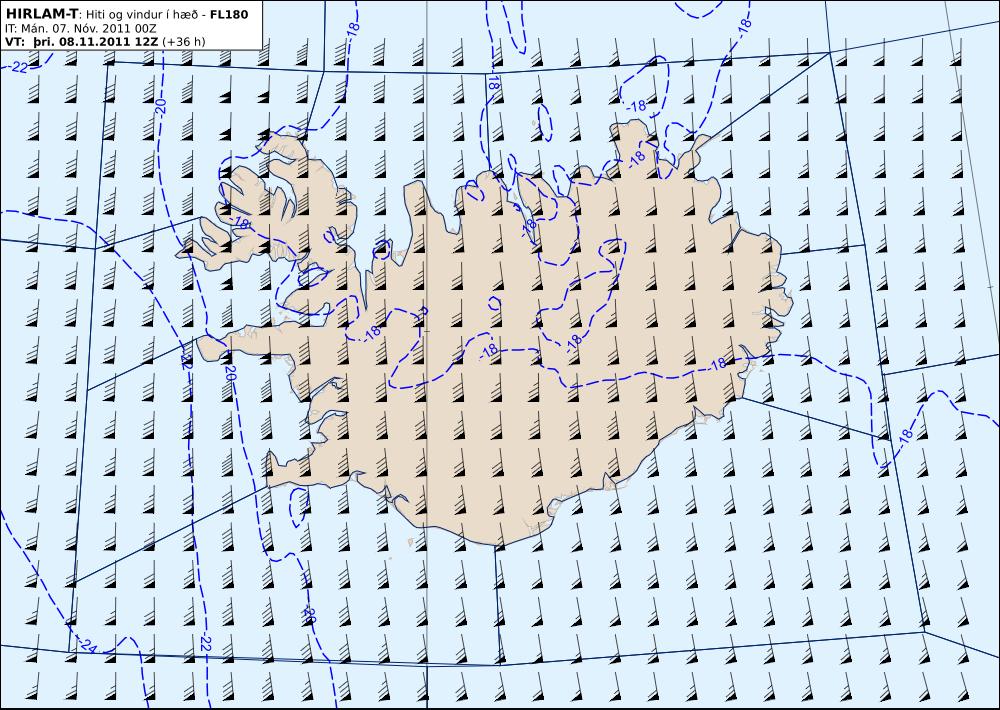Click the '(+36 h)' forecast offset text
Viewport: 1000px width, 710px height.
(184, 42)
